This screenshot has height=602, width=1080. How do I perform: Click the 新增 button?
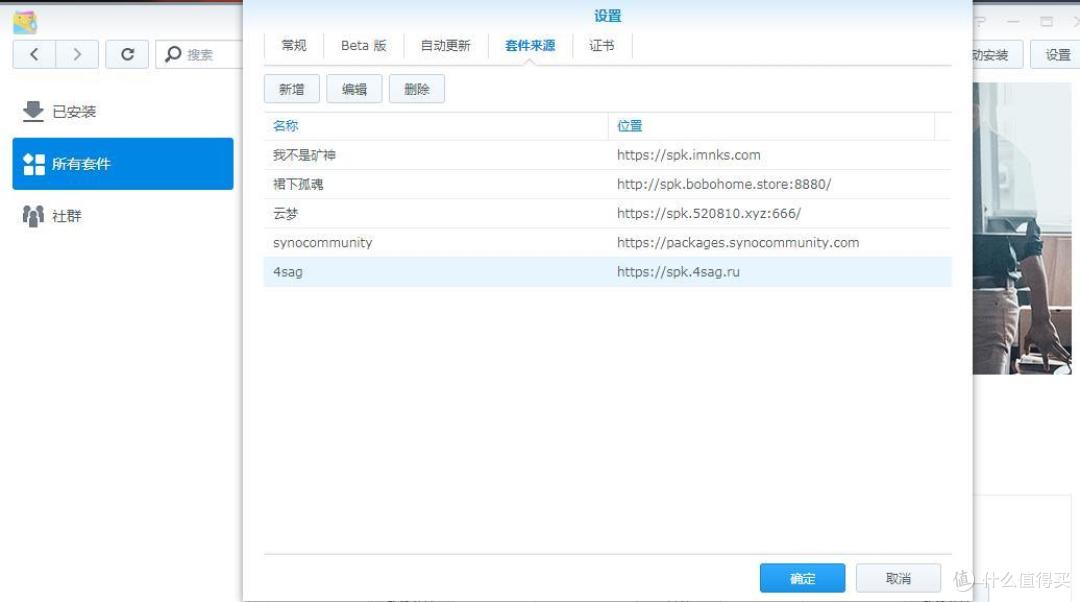[x=291, y=89]
